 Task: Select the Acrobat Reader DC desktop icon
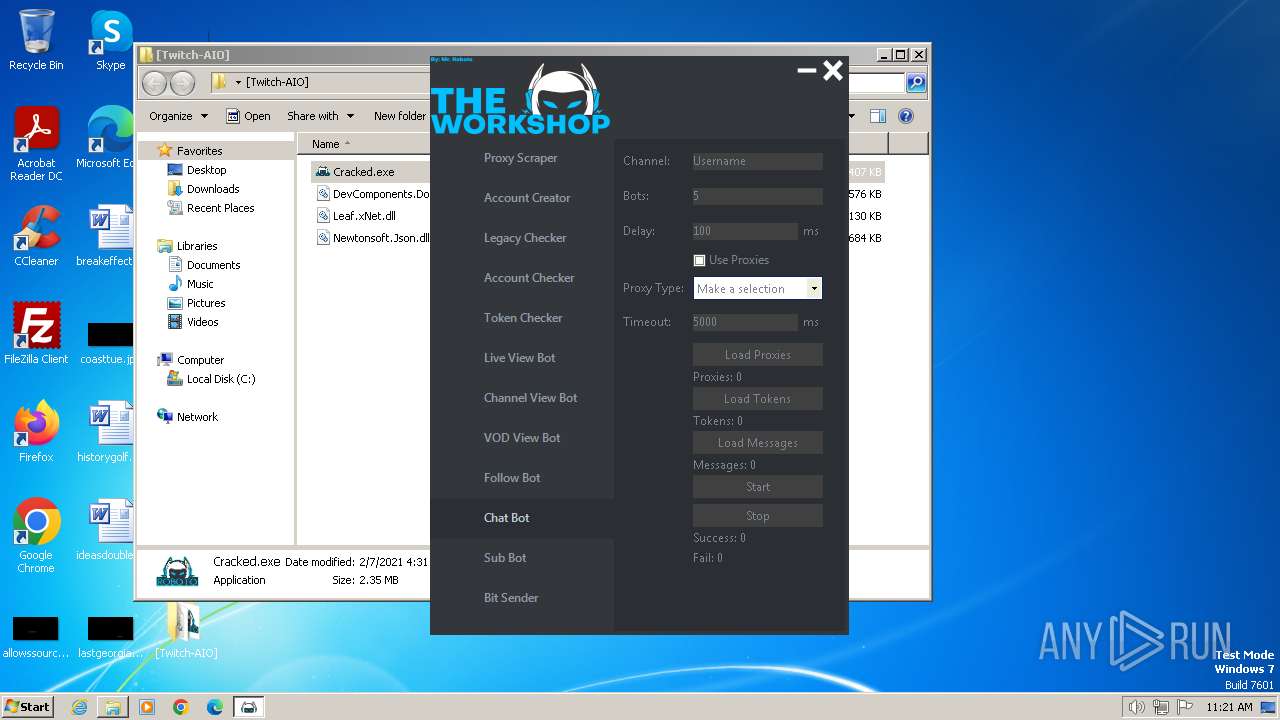[x=36, y=145]
